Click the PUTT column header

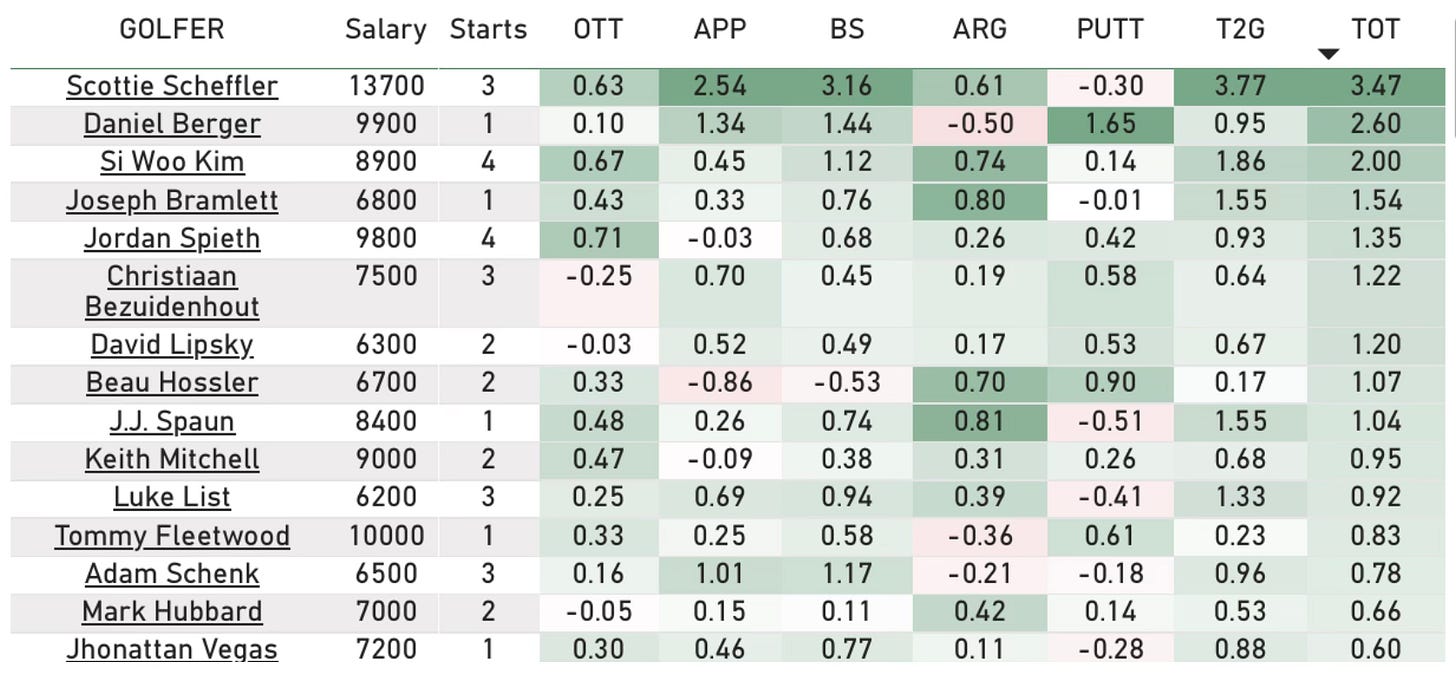point(1110,29)
